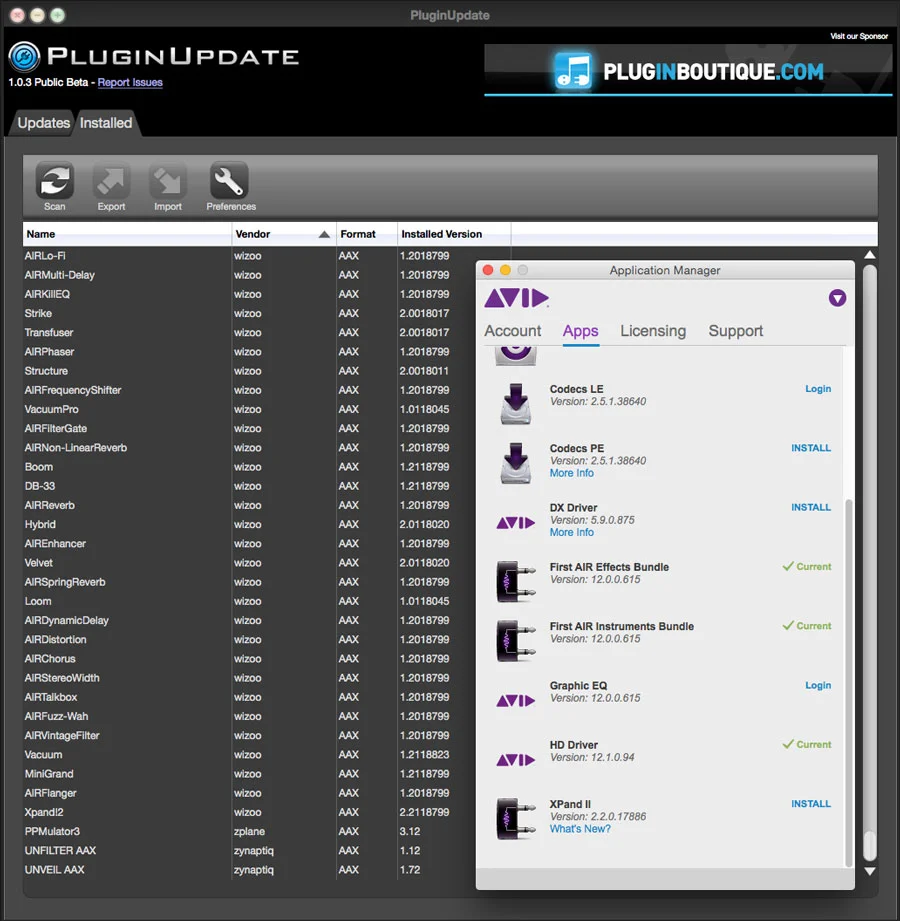Select the Loom plugin row
The height and width of the screenshot is (921, 900).
(x=248, y=601)
